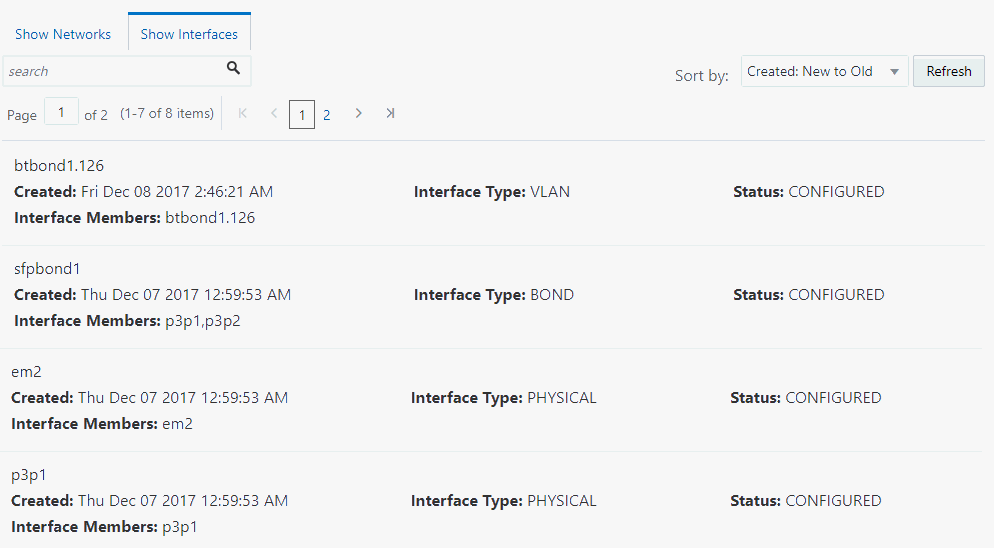Open page 2 of the list
The width and height of the screenshot is (994, 548).
coord(326,115)
